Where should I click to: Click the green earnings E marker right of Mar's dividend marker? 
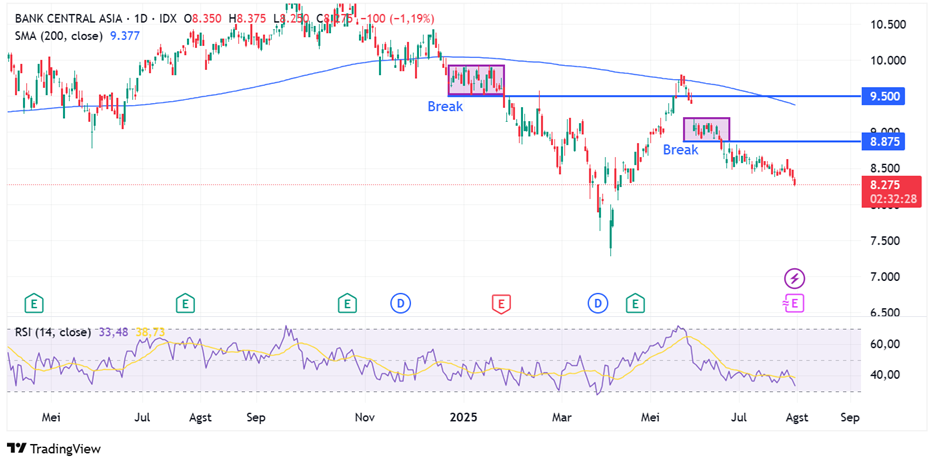tap(635, 303)
